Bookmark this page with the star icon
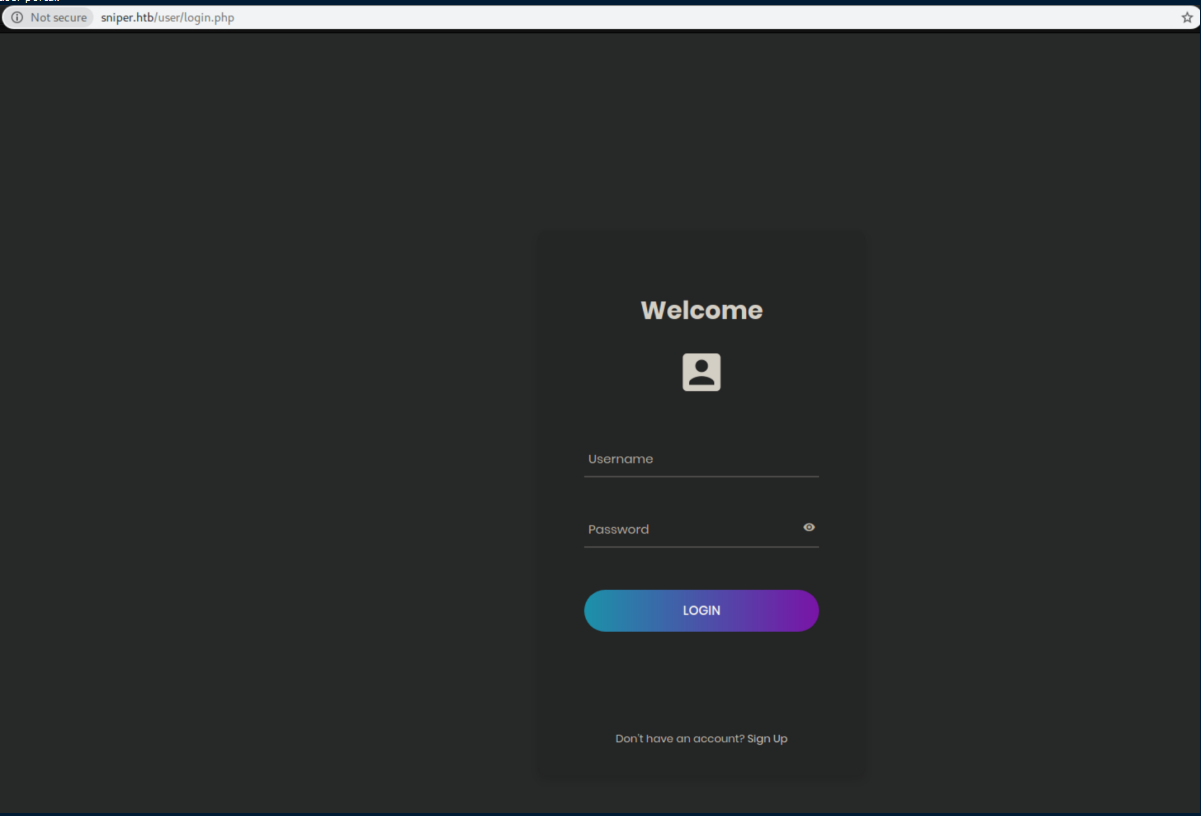Image resolution: width=1201 pixels, height=816 pixels. click(x=1187, y=18)
